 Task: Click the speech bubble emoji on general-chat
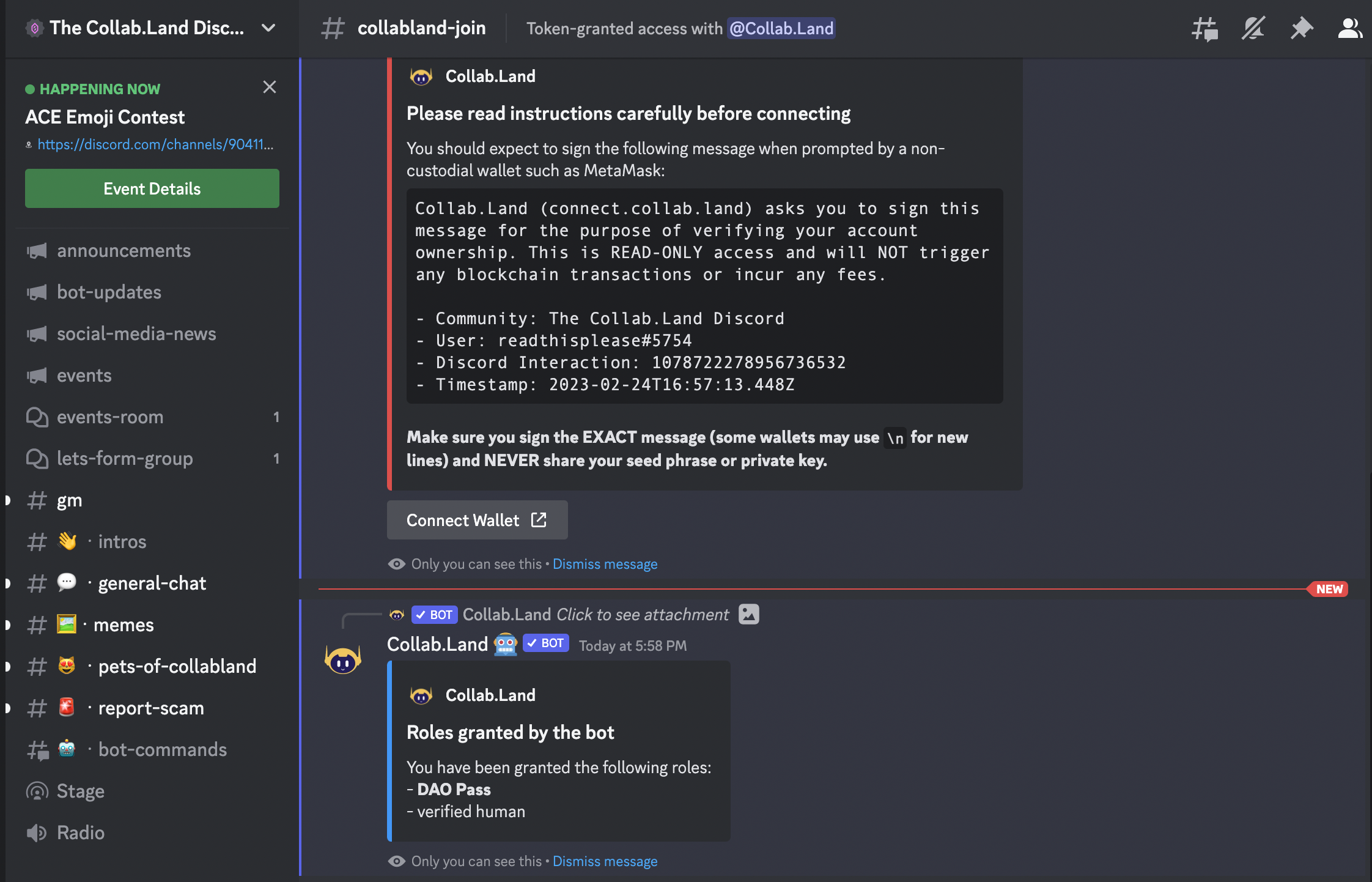tap(67, 582)
